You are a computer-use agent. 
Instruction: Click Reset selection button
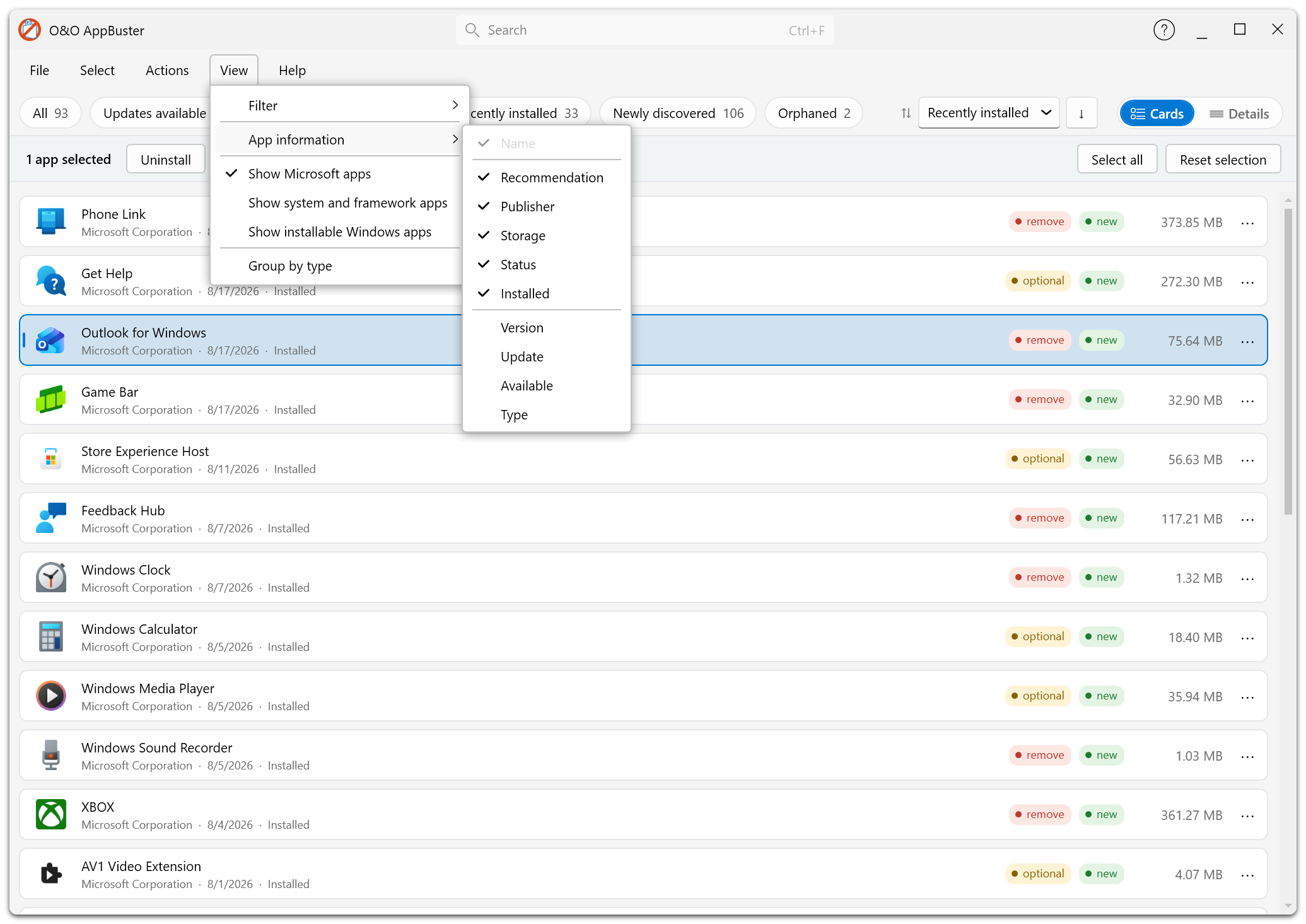coord(1223,160)
